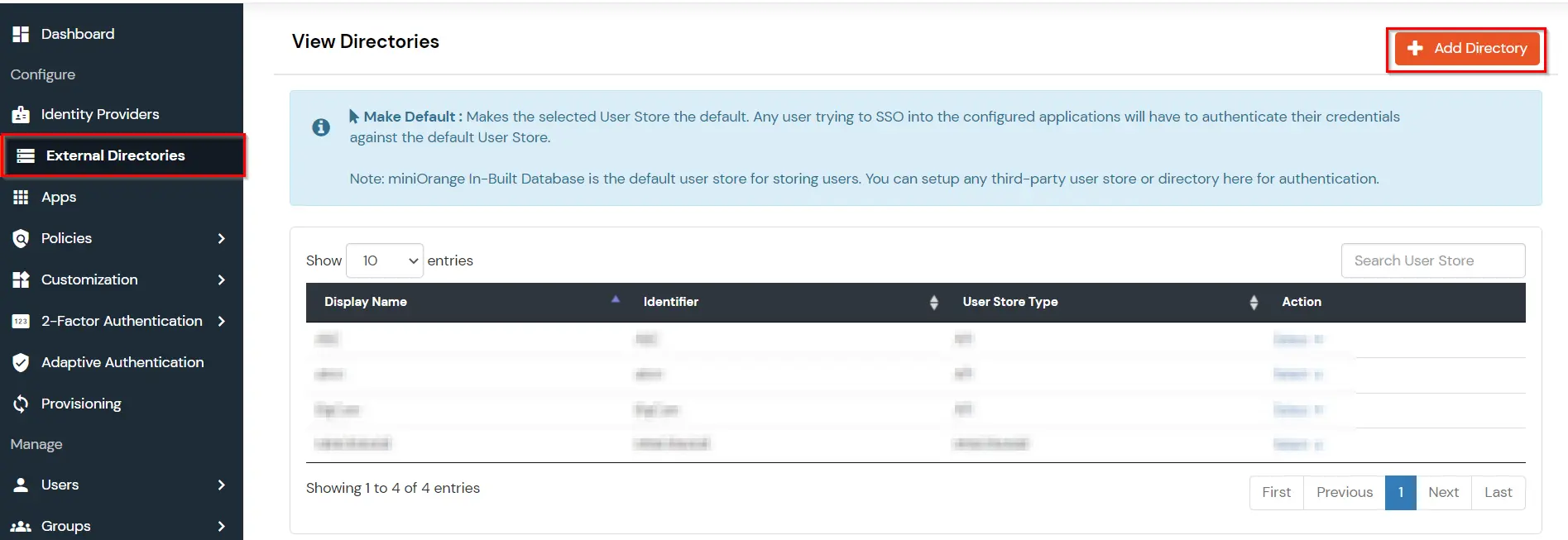Click the Action column header
1568x540 pixels.
[1302, 302]
